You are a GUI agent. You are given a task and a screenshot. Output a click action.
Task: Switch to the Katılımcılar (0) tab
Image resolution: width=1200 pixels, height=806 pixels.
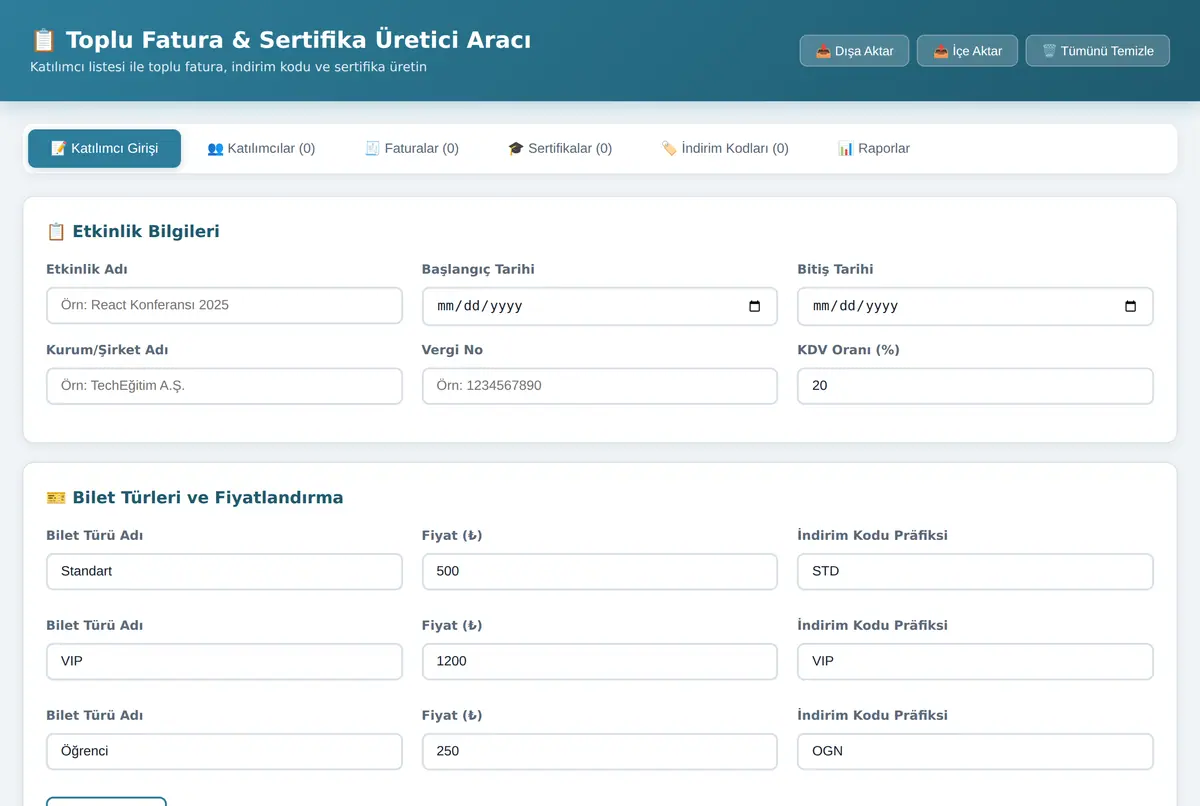click(x=261, y=148)
